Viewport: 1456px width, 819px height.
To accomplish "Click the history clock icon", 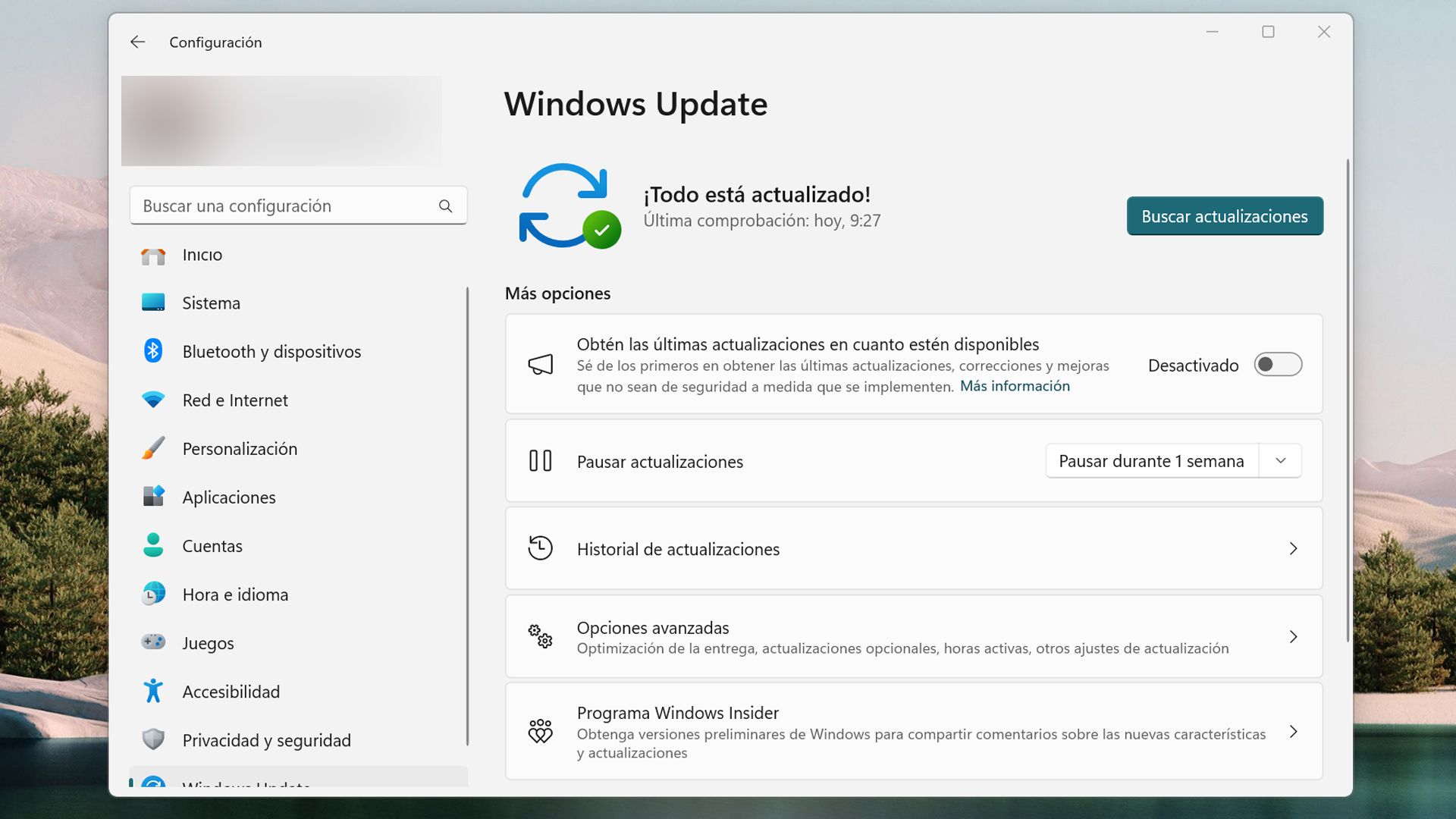I will (541, 548).
